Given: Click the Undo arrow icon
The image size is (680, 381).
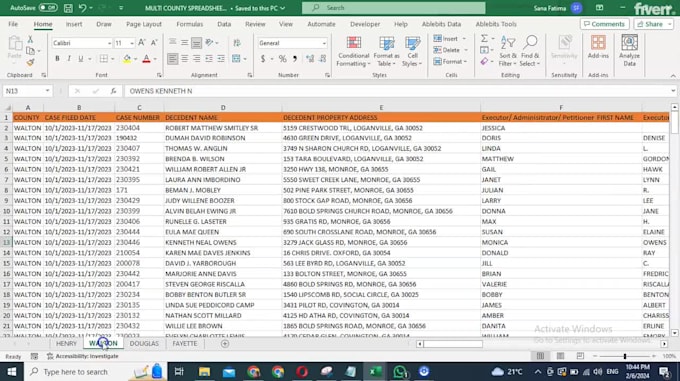Looking at the screenshot, I should pyautogui.click(x=82, y=8).
